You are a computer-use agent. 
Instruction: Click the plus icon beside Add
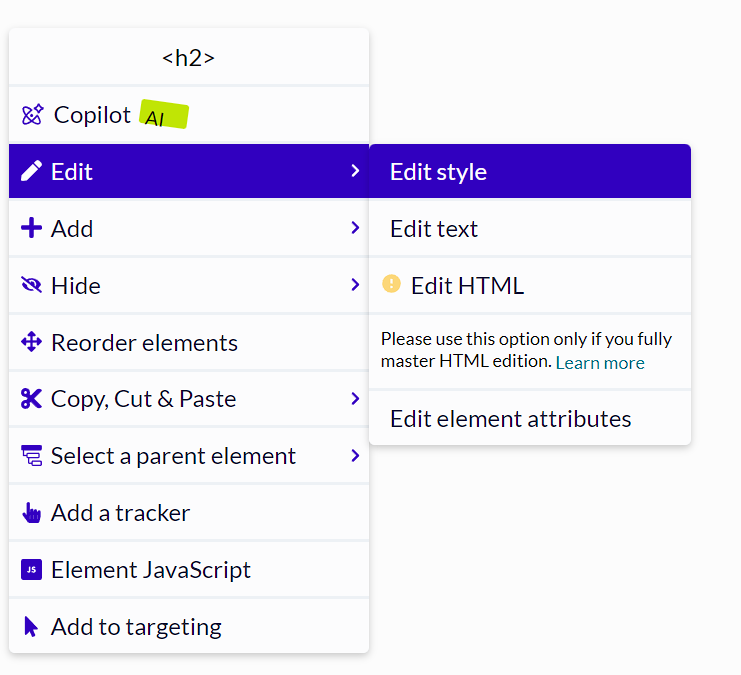coord(31,228)
